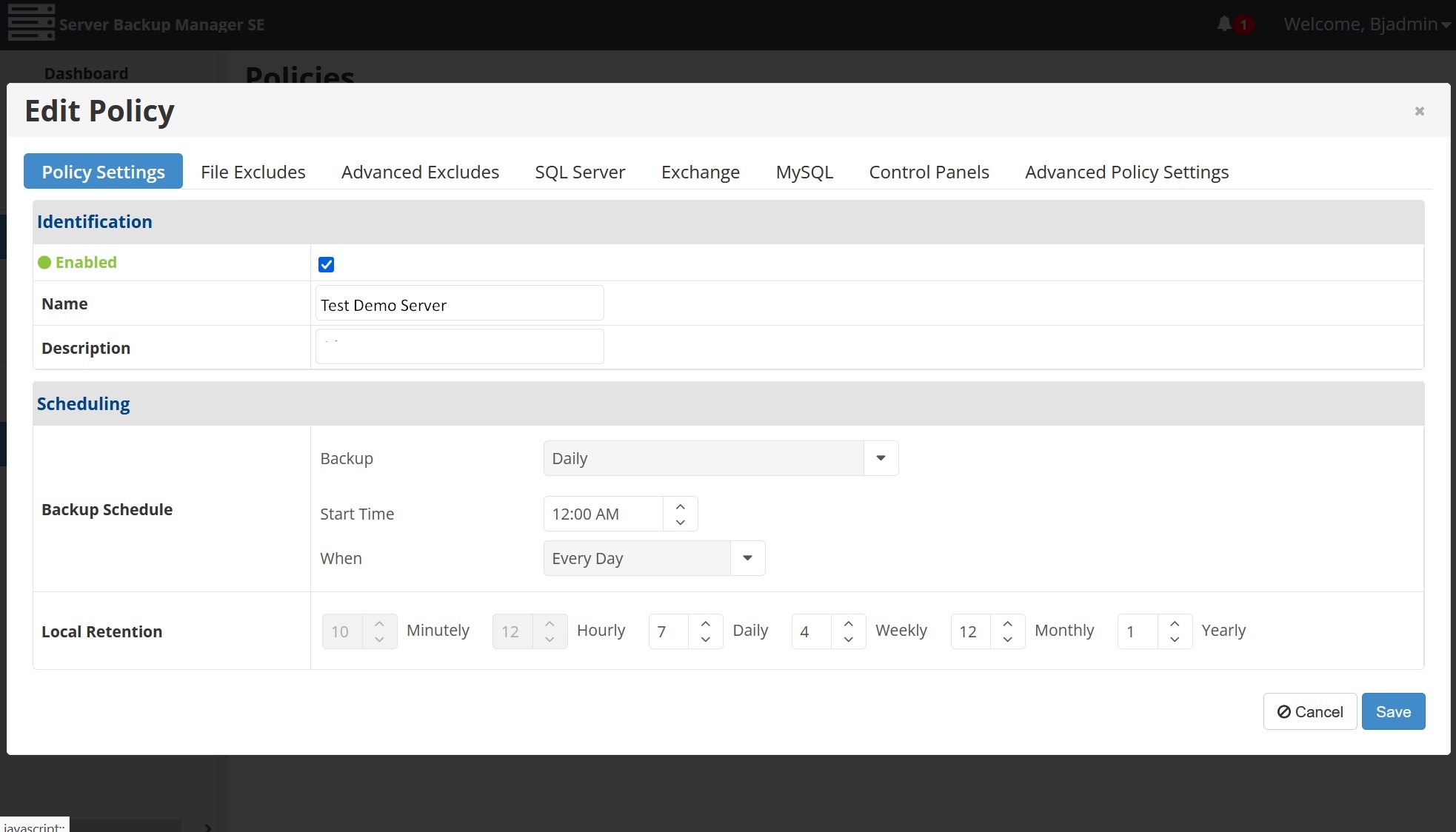The width and height of the screenshot is (1456, 832).
Task: Click the Monthly retention value field
Action: pos(970,631)
